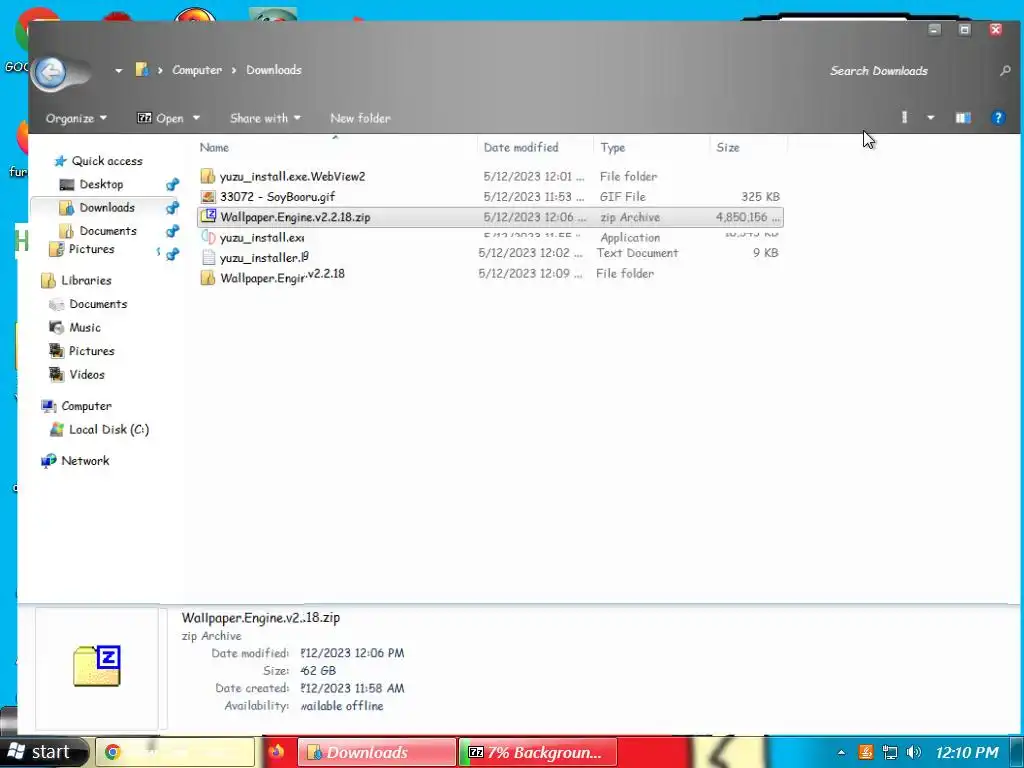Switch to the 7% Background 7-Zip task

tap(538, 752)
